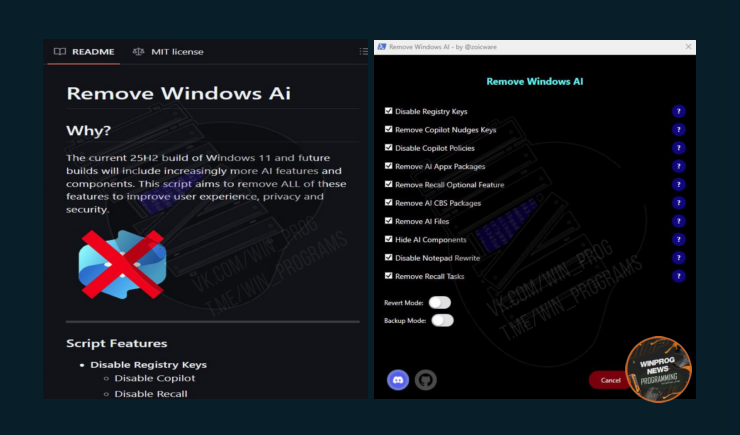Uncheck the Disable Notepad Rewrite checkbox

click(388, 258)
